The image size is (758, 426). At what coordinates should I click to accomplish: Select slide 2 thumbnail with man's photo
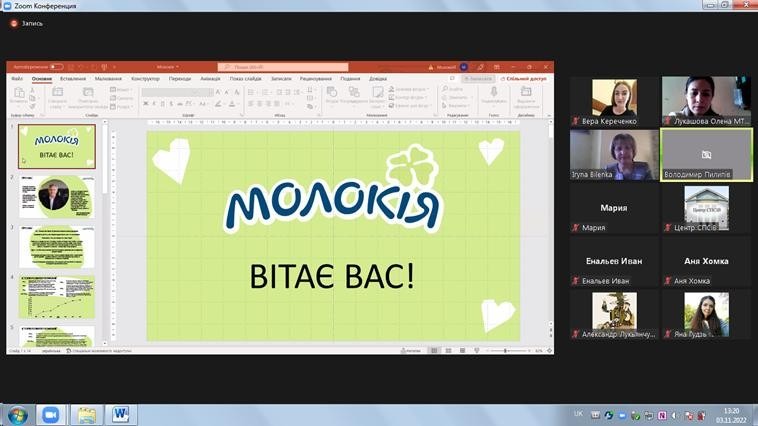point(57,197)
